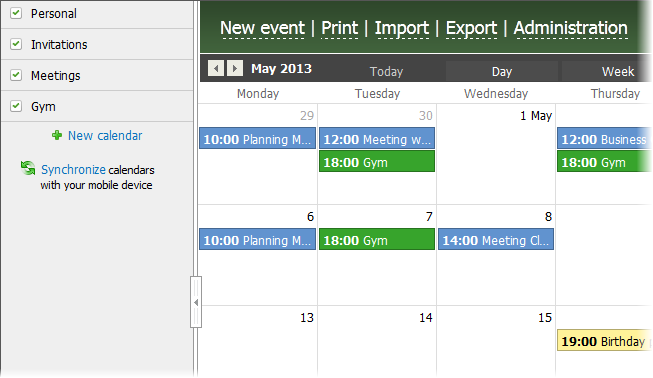Screen dimensions: 653x378
Task: Go to the next month arrow
Action: tap(235, 68)
